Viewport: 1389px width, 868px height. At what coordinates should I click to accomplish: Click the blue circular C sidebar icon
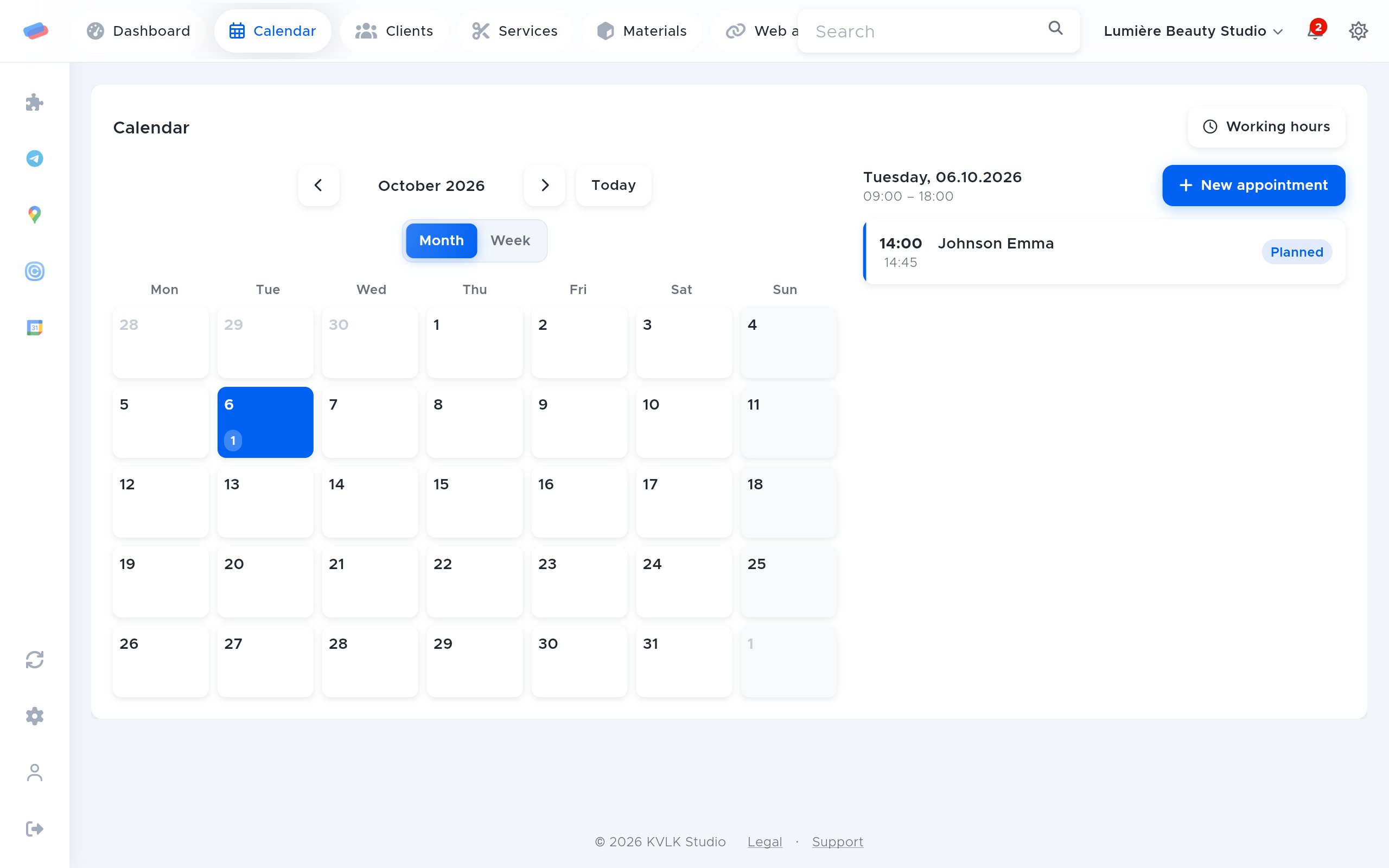(x=34, y=271)
